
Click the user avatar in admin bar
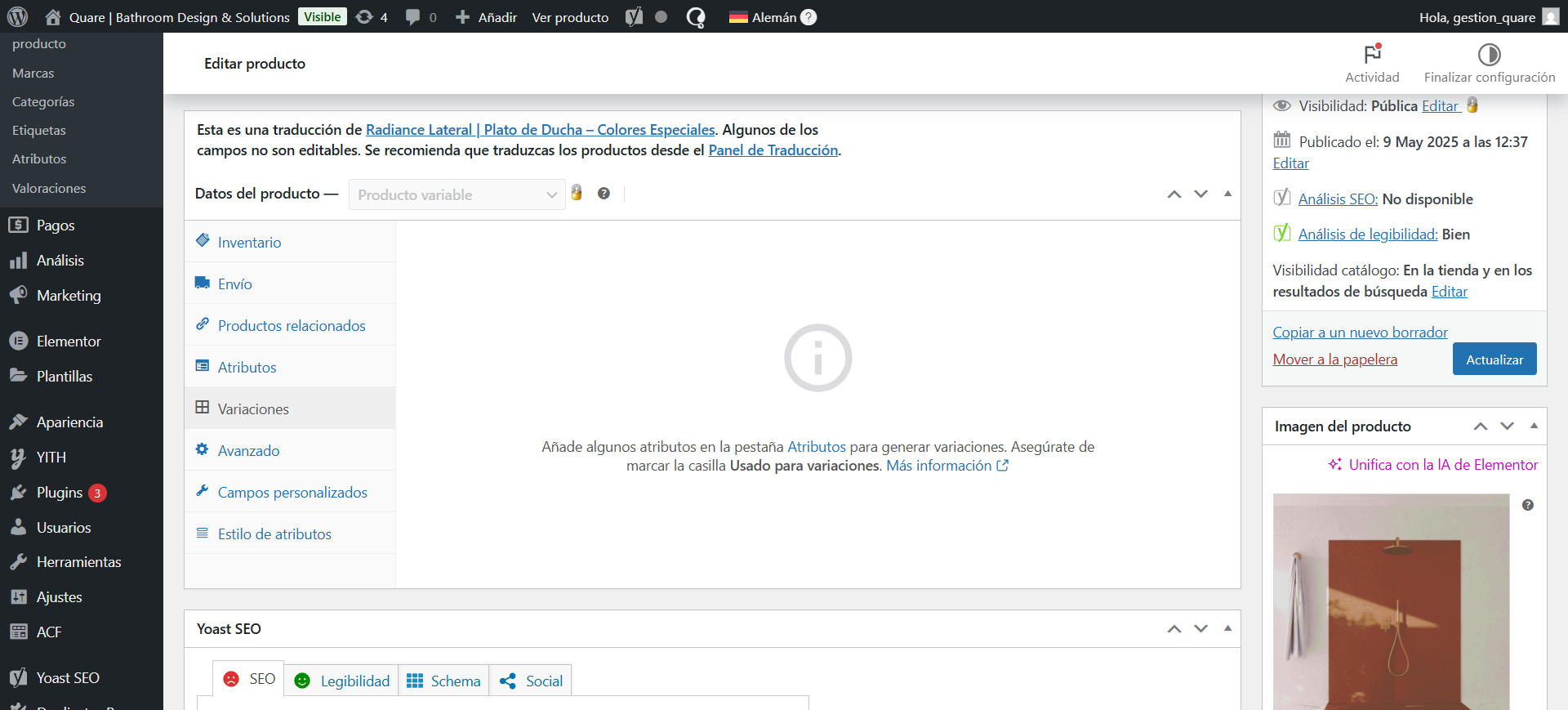coord(1551,16)
